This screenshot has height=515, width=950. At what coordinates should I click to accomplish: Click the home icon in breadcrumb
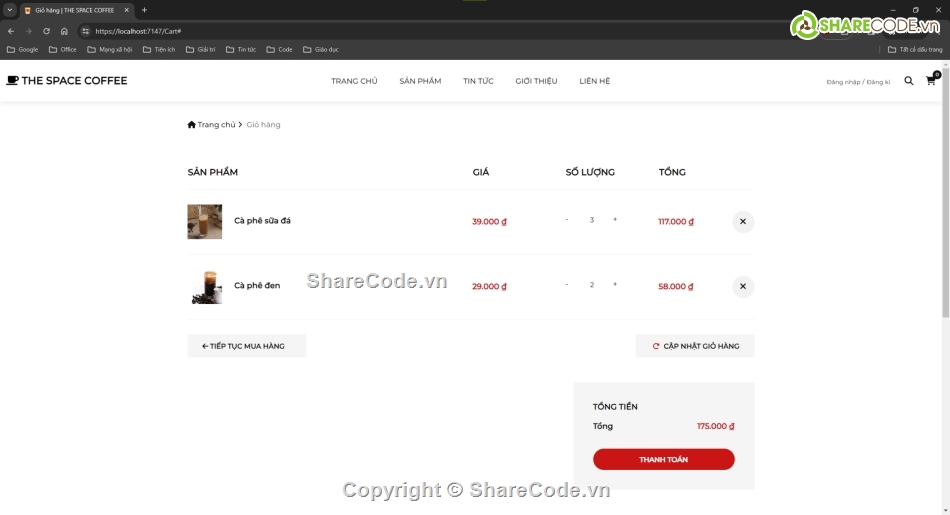pos(192,125)
